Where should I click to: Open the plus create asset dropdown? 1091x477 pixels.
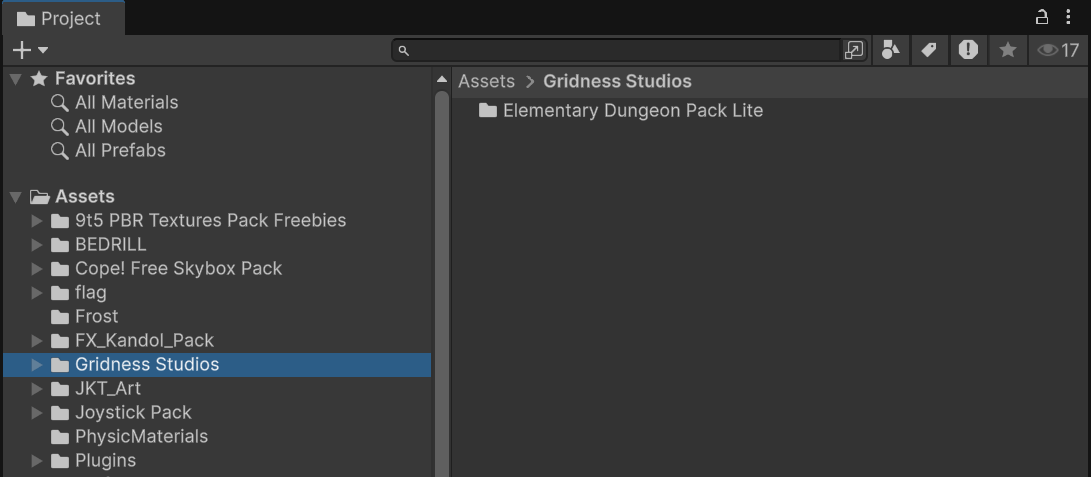(30, 50)
